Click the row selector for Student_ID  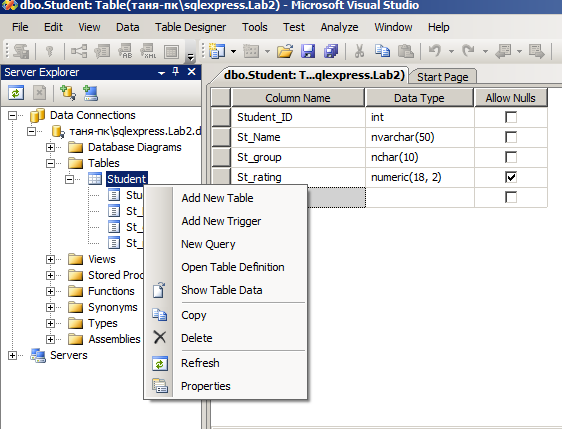pyautogui.click(x=221, y=117)
